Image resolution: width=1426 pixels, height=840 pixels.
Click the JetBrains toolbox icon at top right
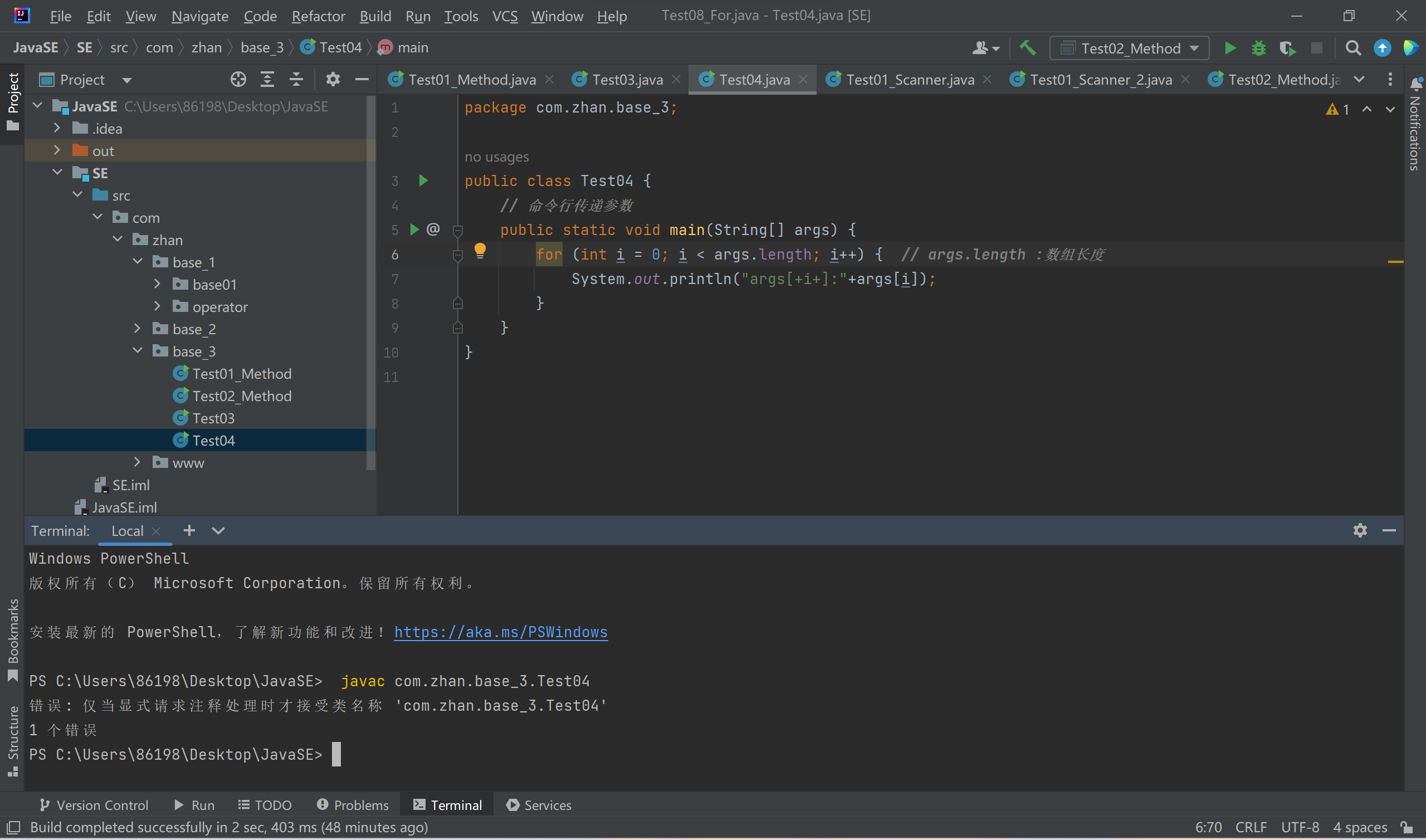point(1411,48)
